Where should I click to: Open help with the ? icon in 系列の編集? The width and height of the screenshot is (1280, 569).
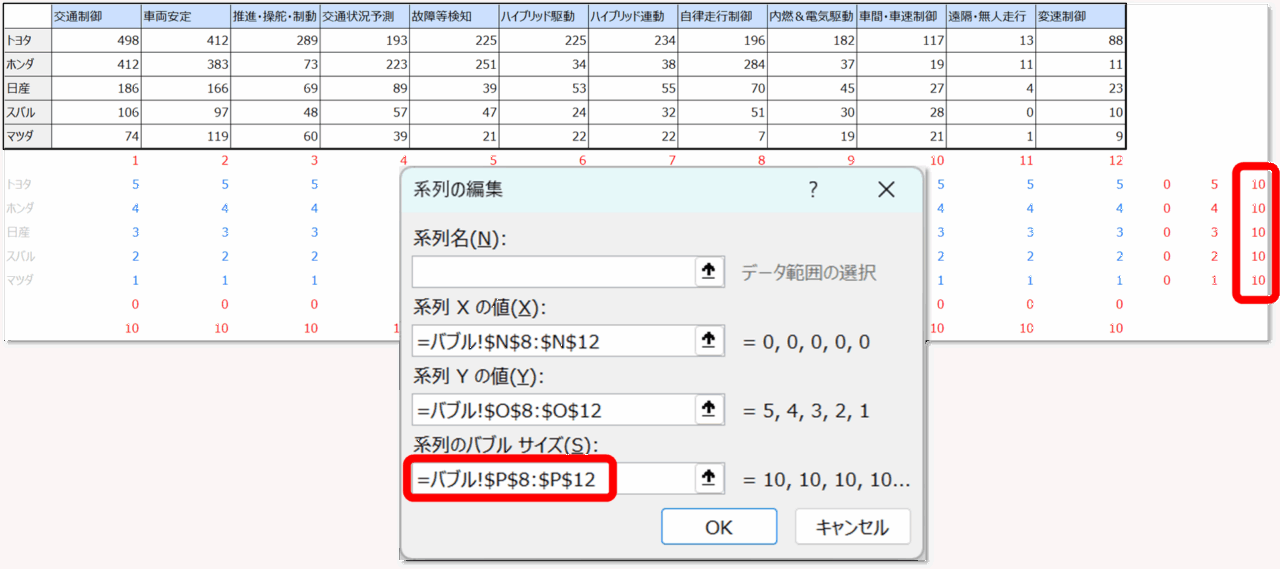point(813,189)
